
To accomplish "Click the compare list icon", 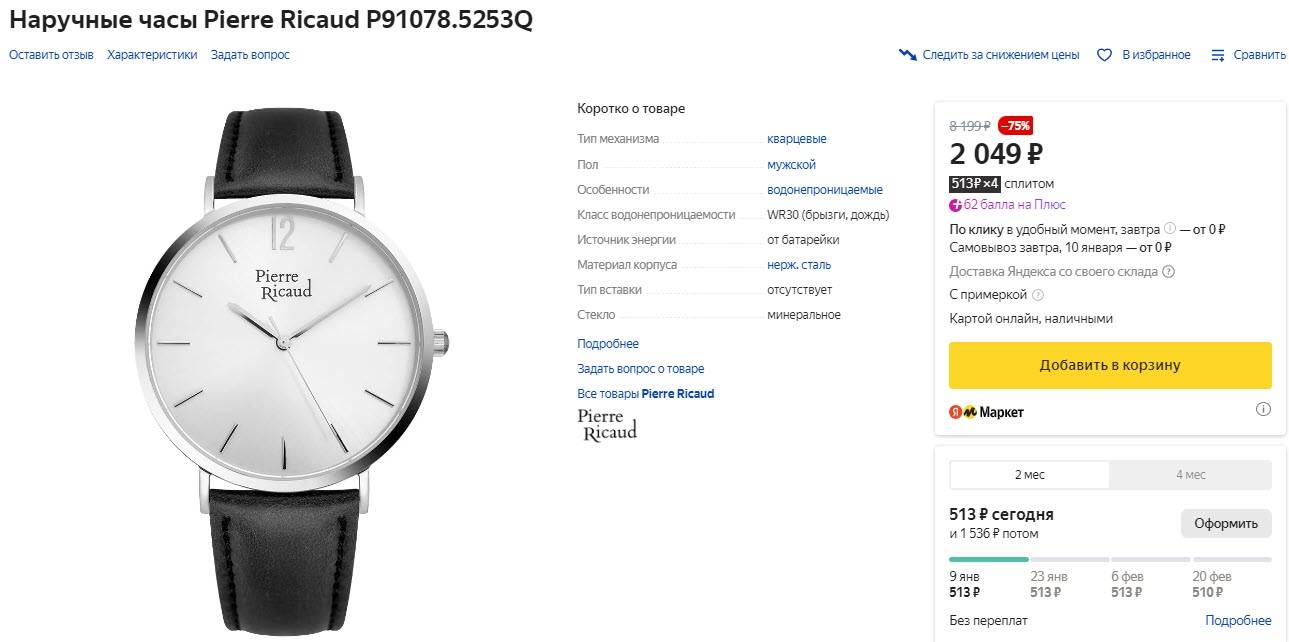I will (1217, 55).
